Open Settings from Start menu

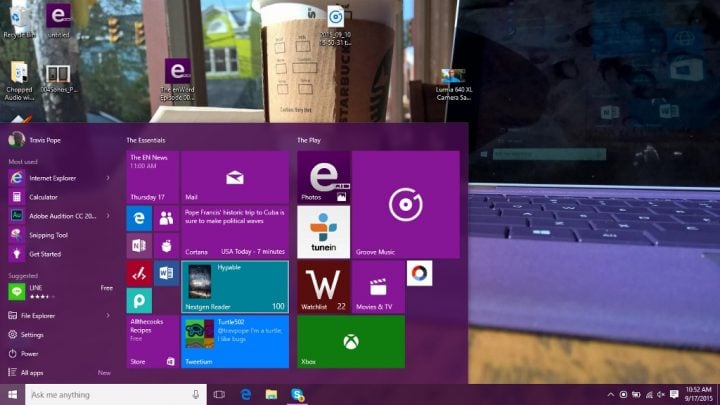32,335
